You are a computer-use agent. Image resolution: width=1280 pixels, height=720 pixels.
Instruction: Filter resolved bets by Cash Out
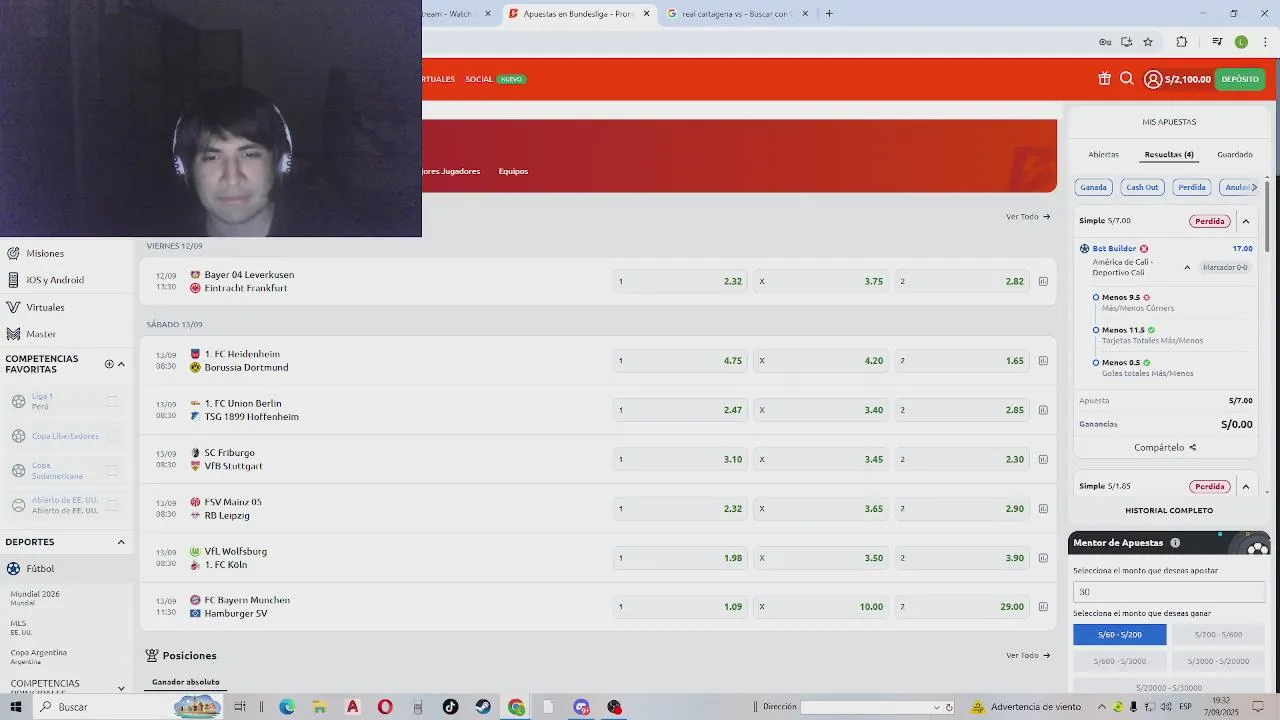click(1142, 187)
